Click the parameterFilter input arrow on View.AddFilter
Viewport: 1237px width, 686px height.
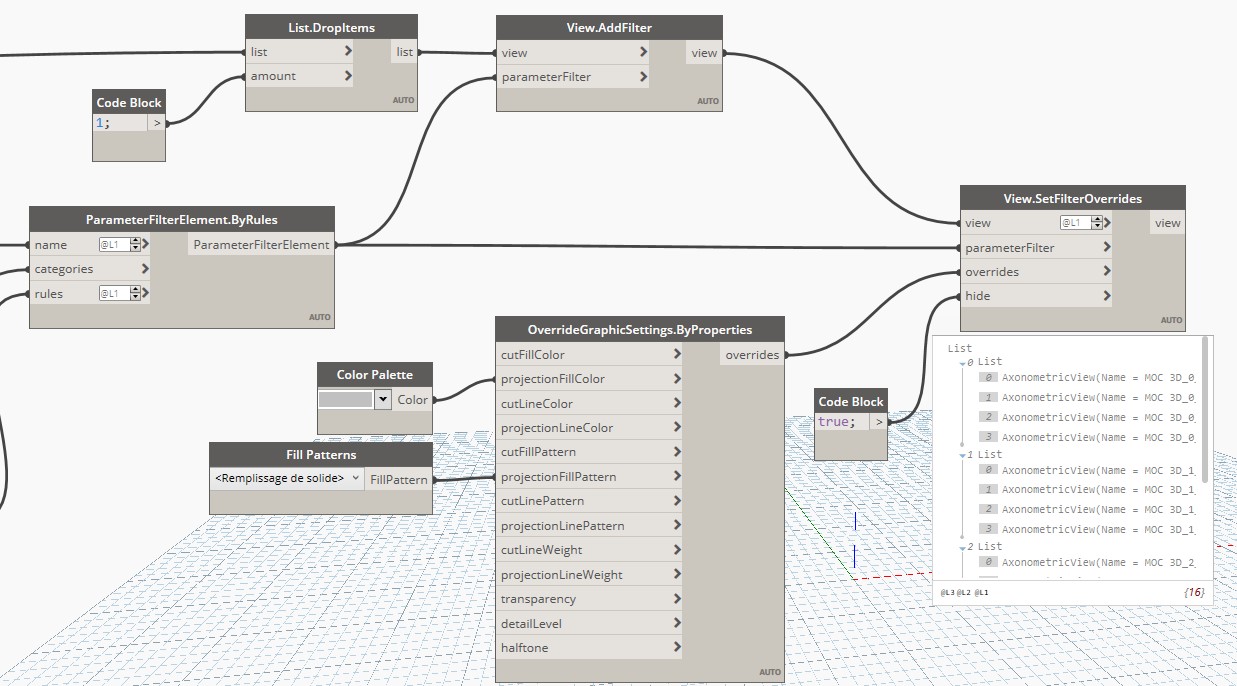point(645,76)
